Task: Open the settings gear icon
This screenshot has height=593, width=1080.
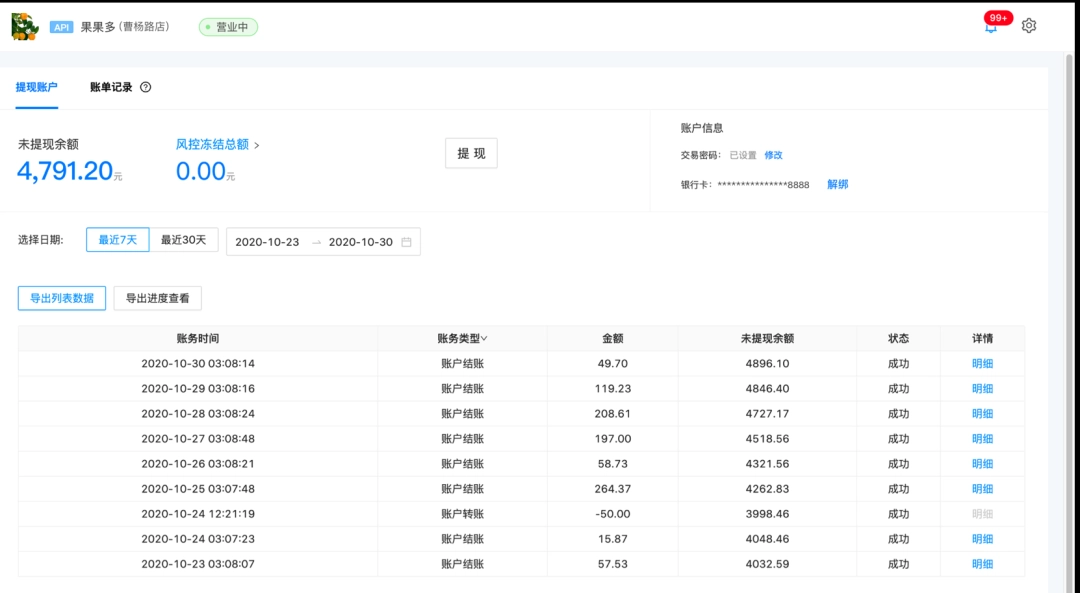Action: click(1029, 25)
